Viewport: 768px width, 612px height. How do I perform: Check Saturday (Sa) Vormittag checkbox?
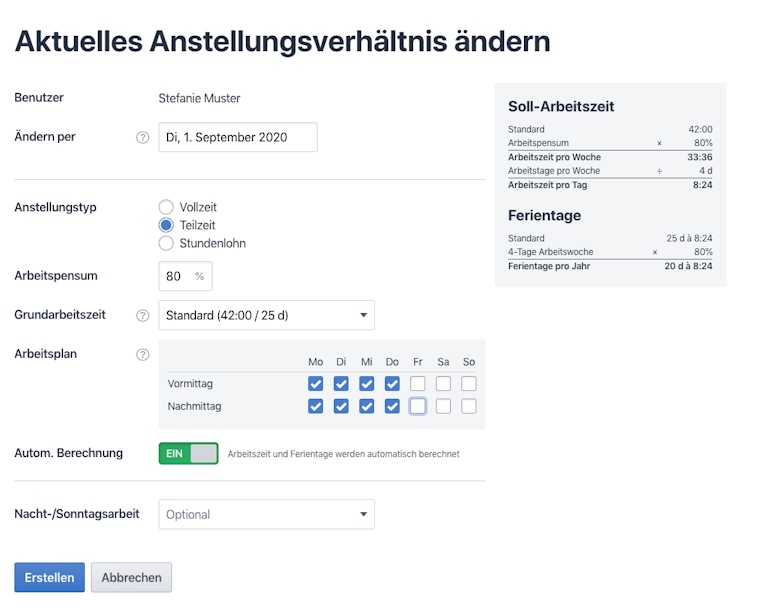(x=443, y=383)
